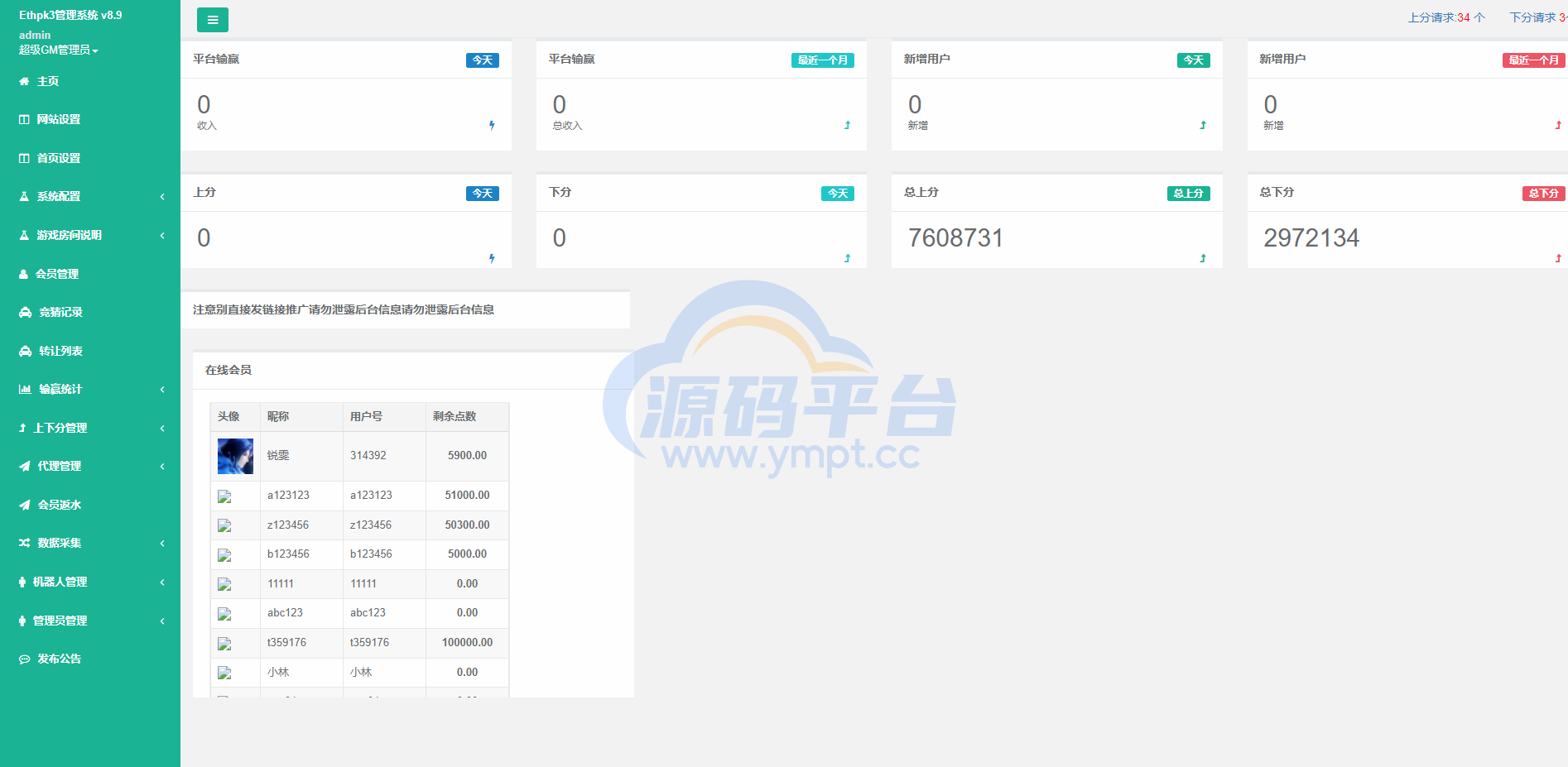
Task: Click the avatar thumbnail of member 锐雯
Action: click(235, 456)
